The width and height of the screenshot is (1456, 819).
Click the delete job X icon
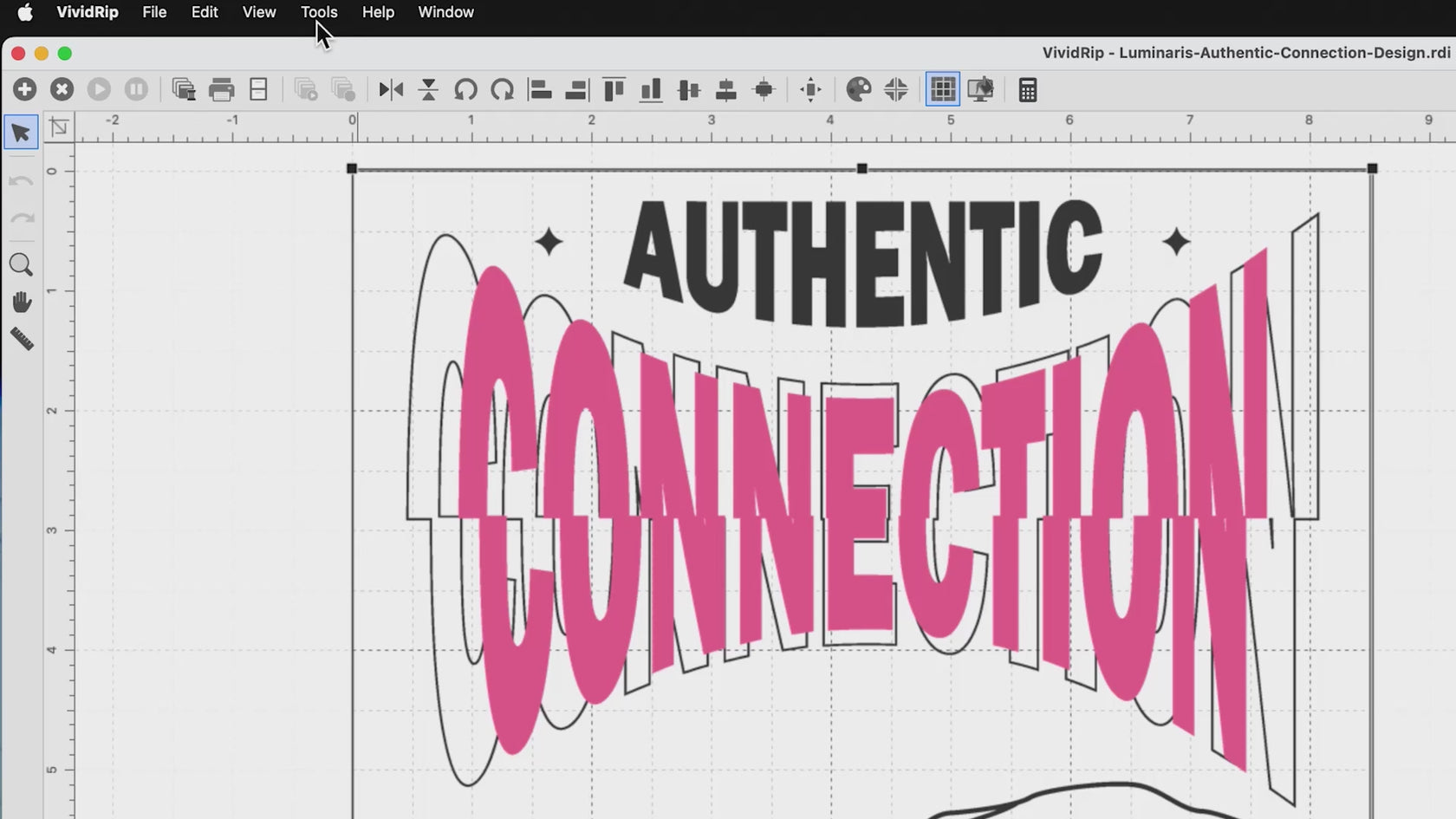[62, 89]
